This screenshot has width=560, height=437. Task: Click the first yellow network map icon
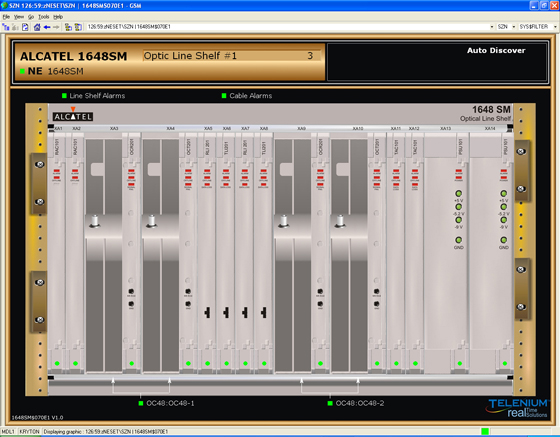click(x=68, y=27)
